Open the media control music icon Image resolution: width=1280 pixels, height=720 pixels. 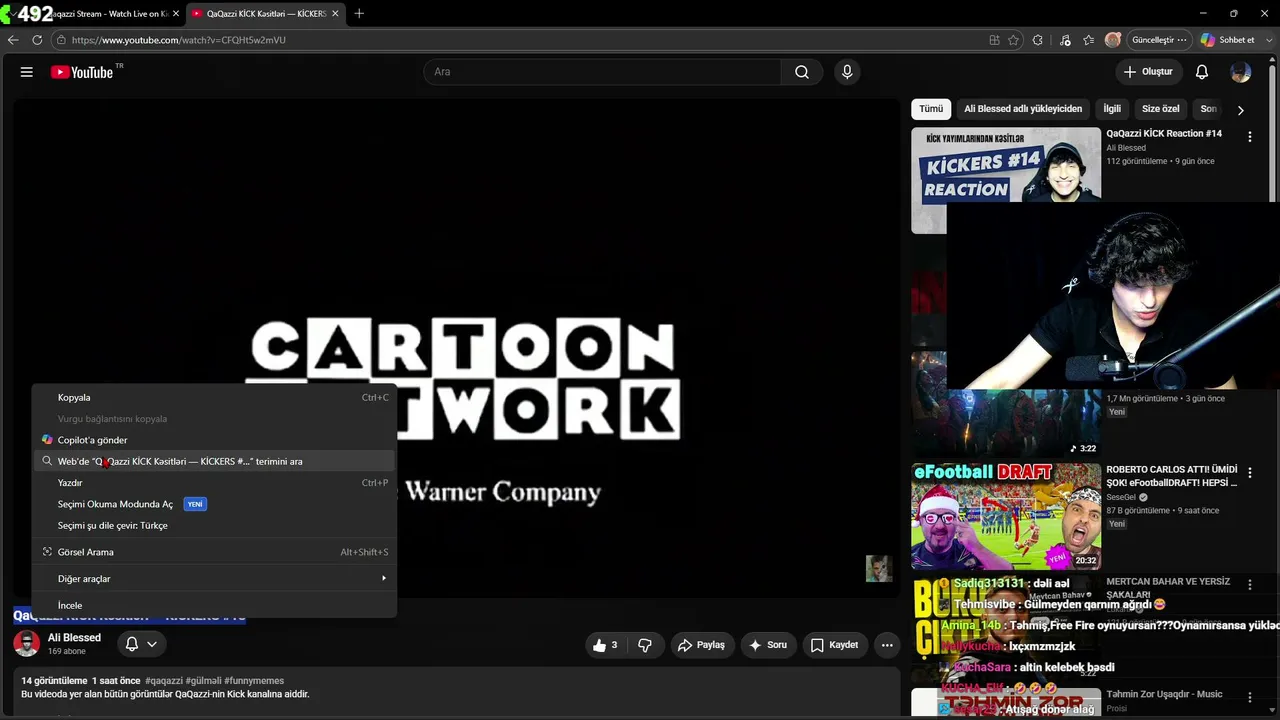1064,40
